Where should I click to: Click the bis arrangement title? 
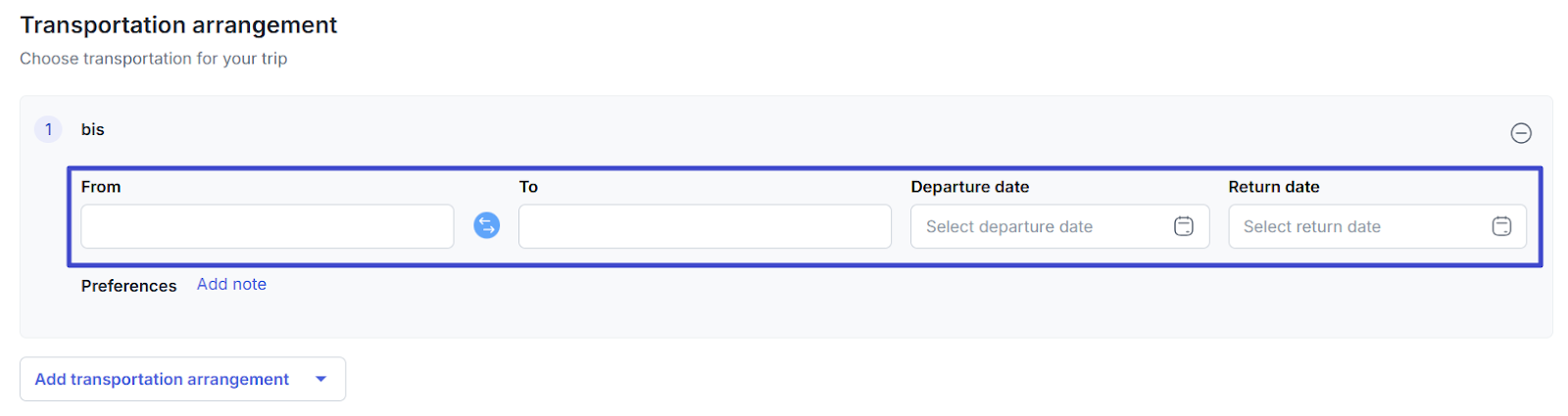93,129
